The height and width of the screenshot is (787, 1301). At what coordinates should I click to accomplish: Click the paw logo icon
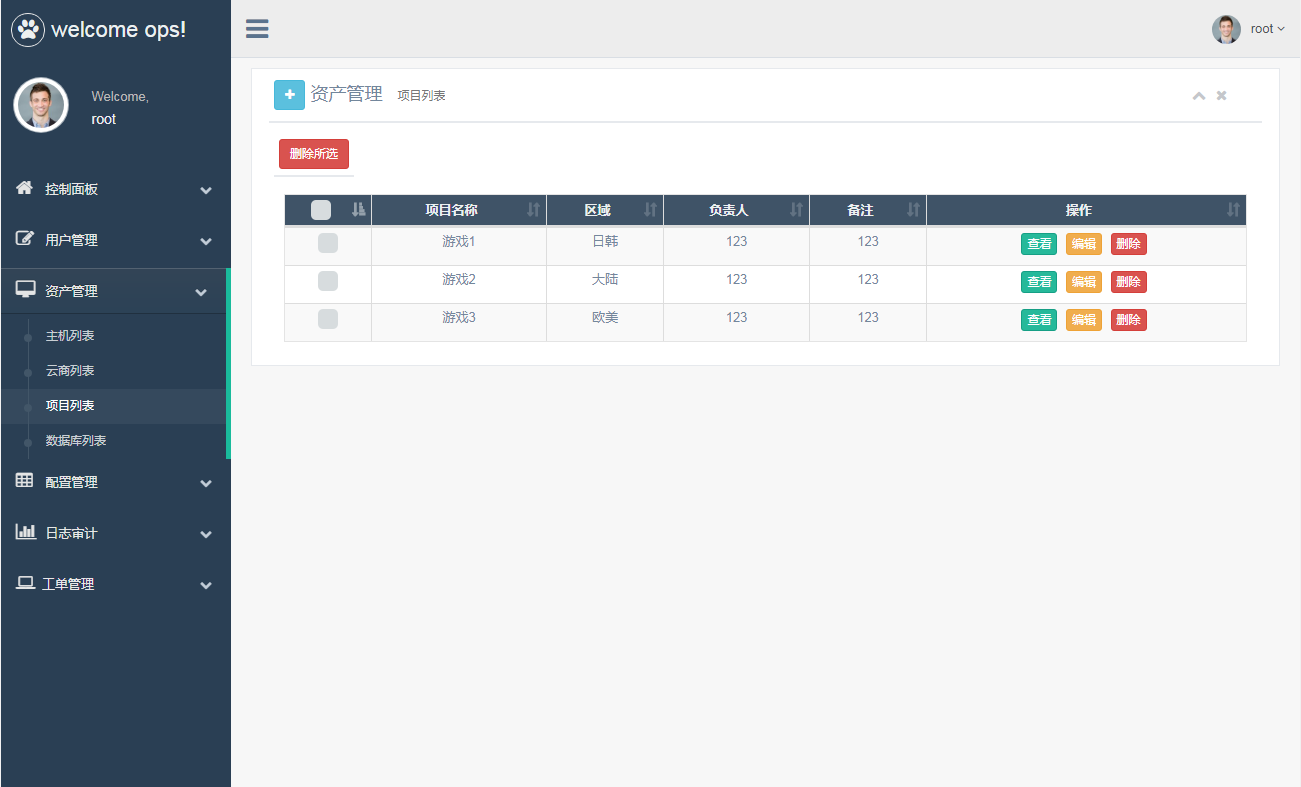pyautogui.click(x=28, y=29)
